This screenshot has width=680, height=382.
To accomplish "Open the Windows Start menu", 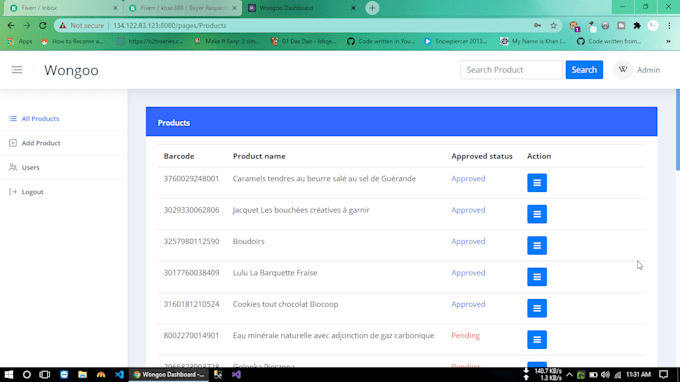I will tap(9, 375).
